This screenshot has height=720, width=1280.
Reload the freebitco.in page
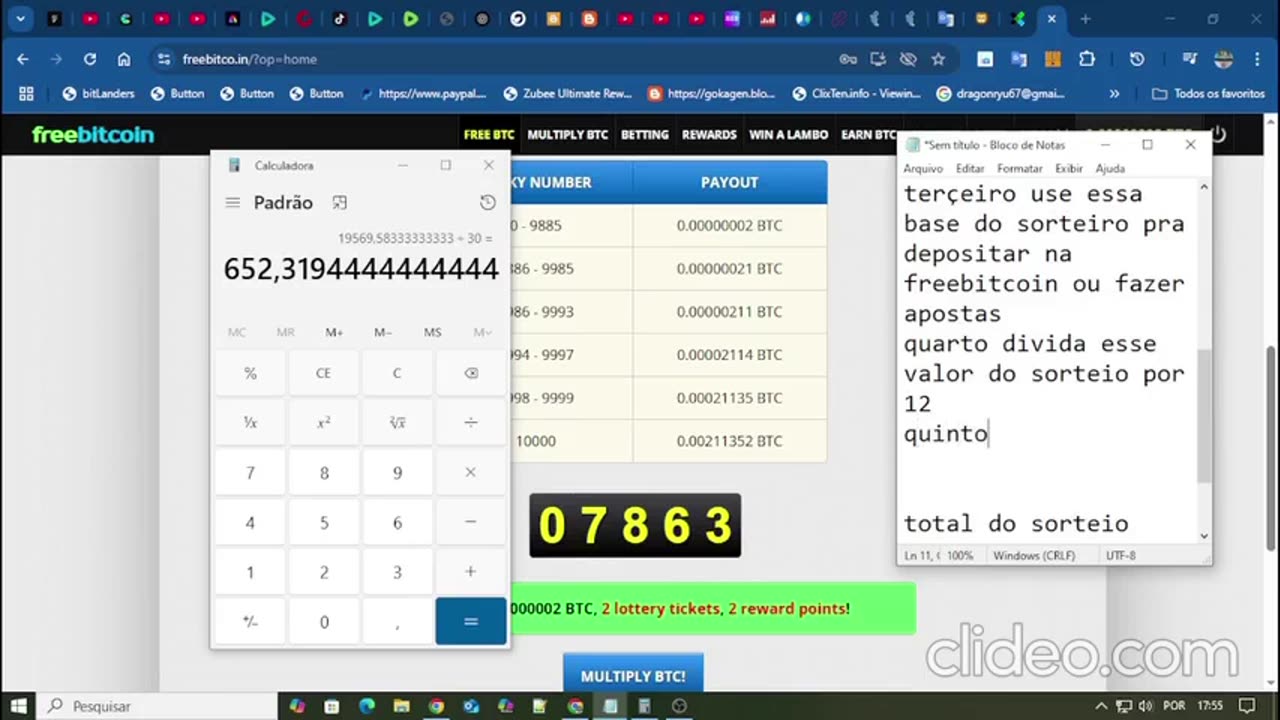[x=90, y=59]
